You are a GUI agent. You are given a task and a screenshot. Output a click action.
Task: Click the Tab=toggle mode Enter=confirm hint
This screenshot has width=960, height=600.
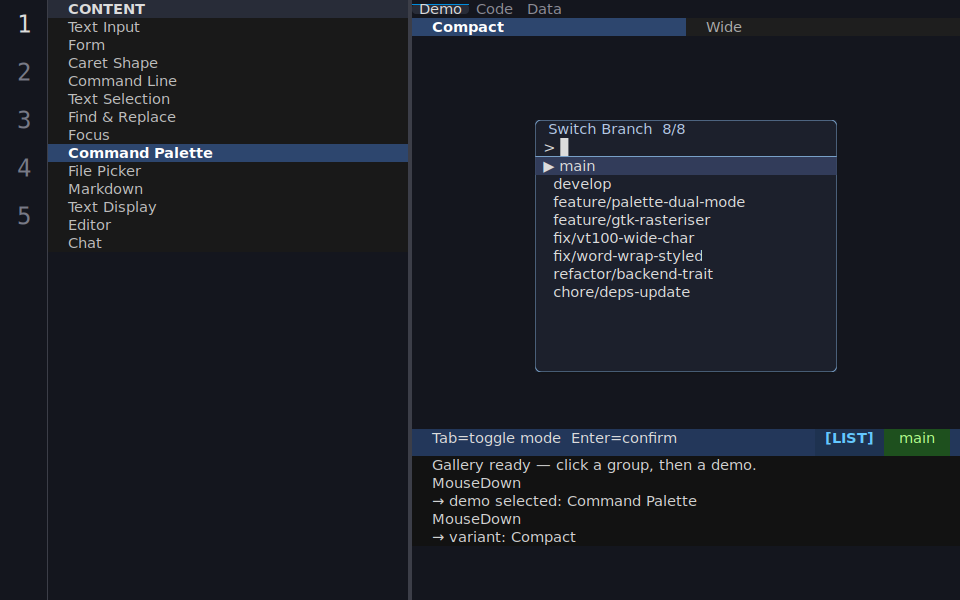click(554, 438)
